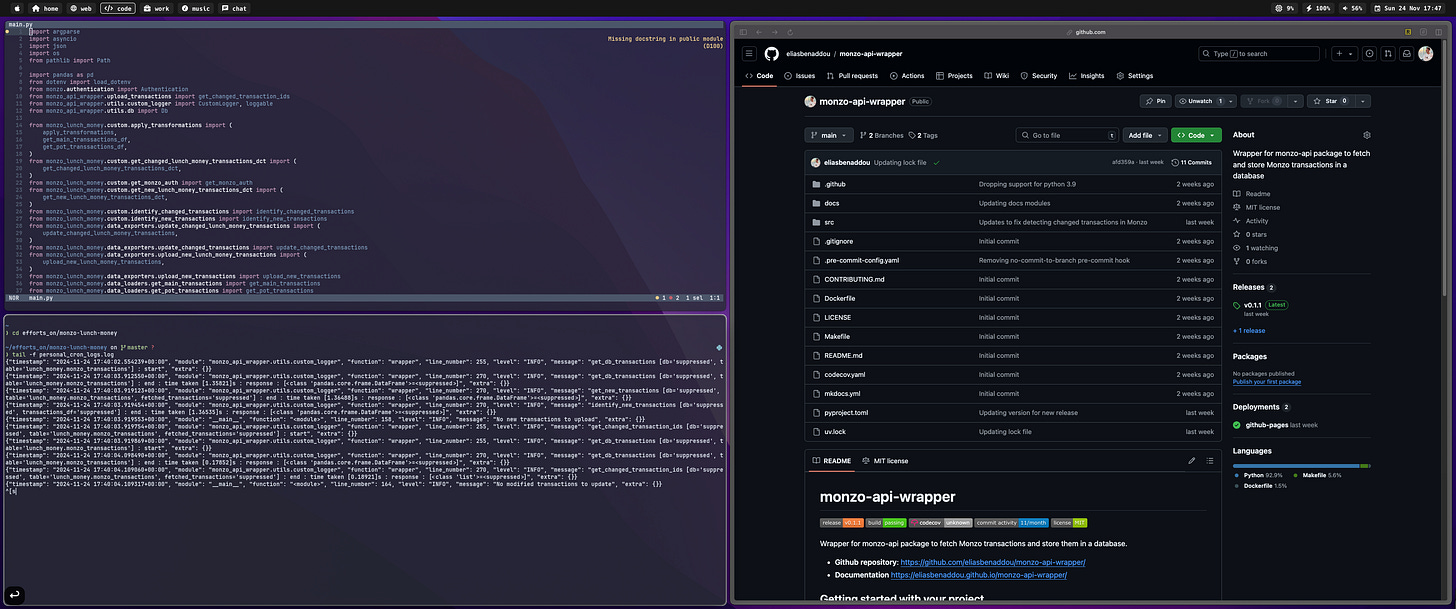This screenshot has width=1456, height=609.
Task: Switch to the home workspace
Action: tap(45, 8)
